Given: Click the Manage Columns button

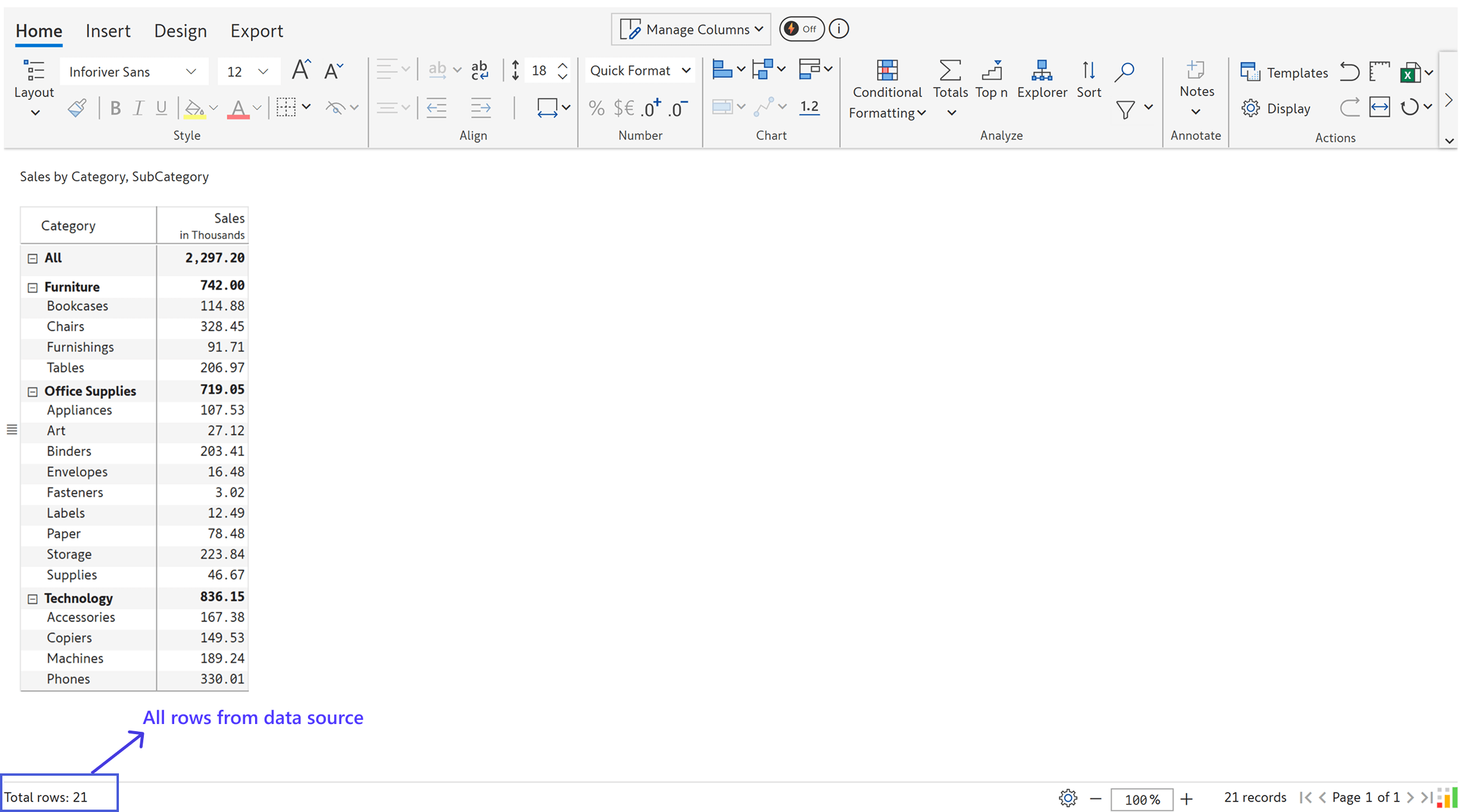Looking at the screenshot, I should coord(691,29).
